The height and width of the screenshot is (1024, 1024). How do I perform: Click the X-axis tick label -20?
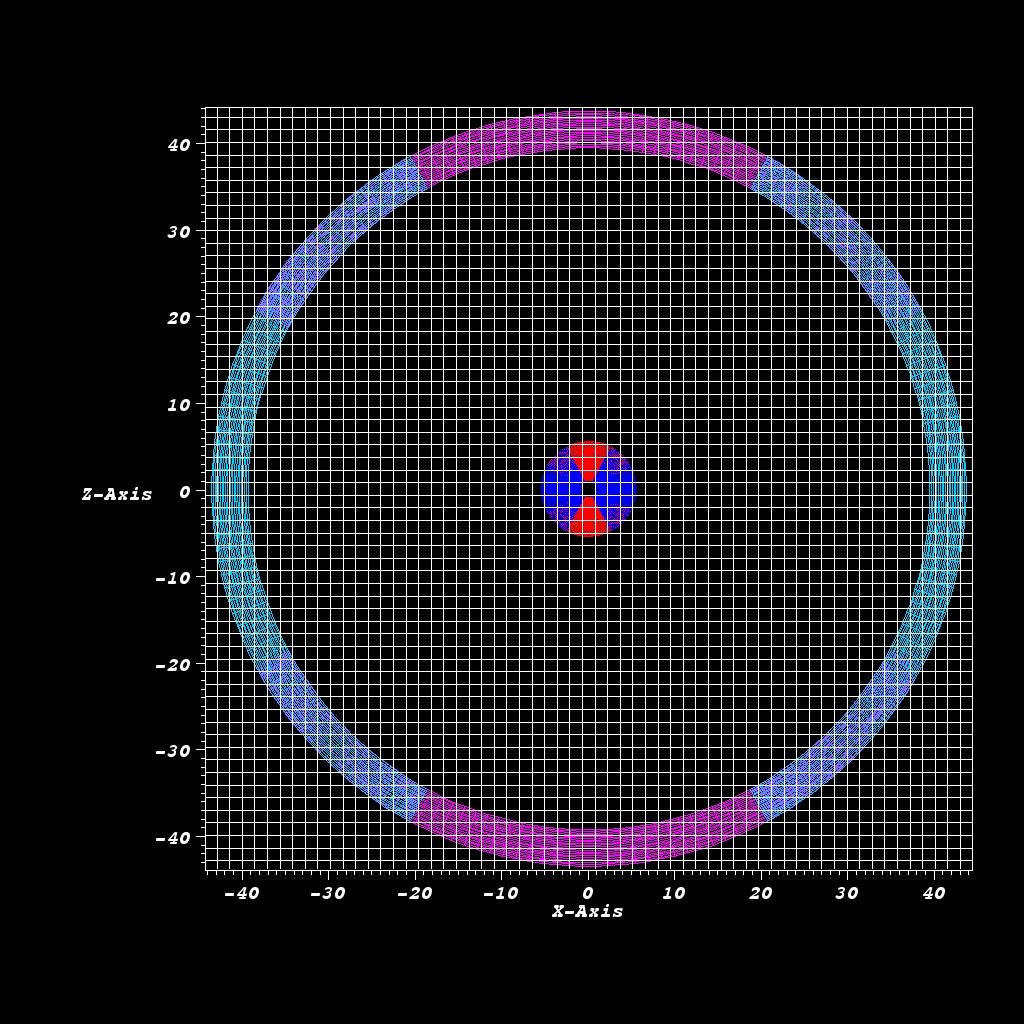tap(413, 893)
